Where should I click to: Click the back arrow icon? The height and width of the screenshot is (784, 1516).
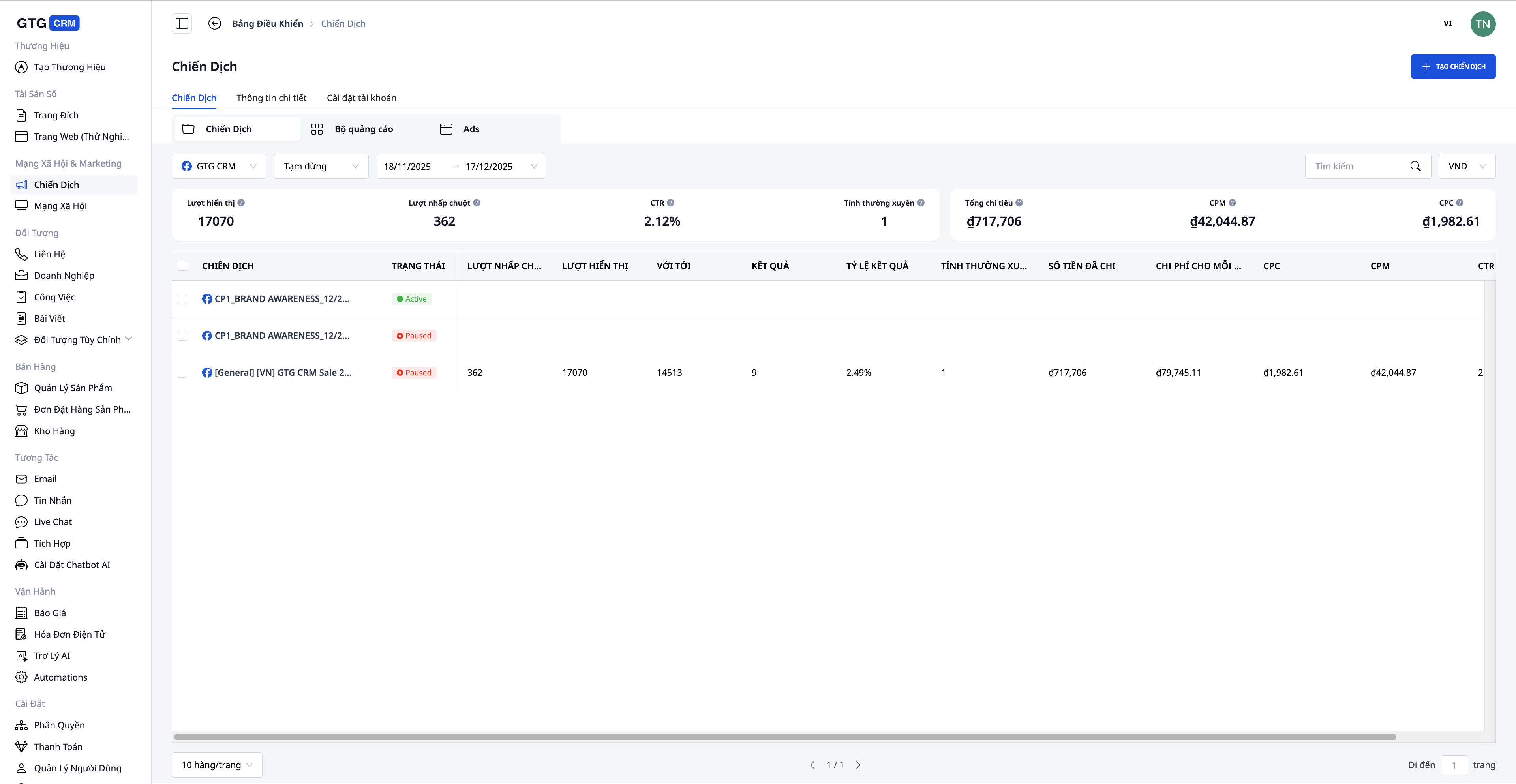[x=215, y=24]
